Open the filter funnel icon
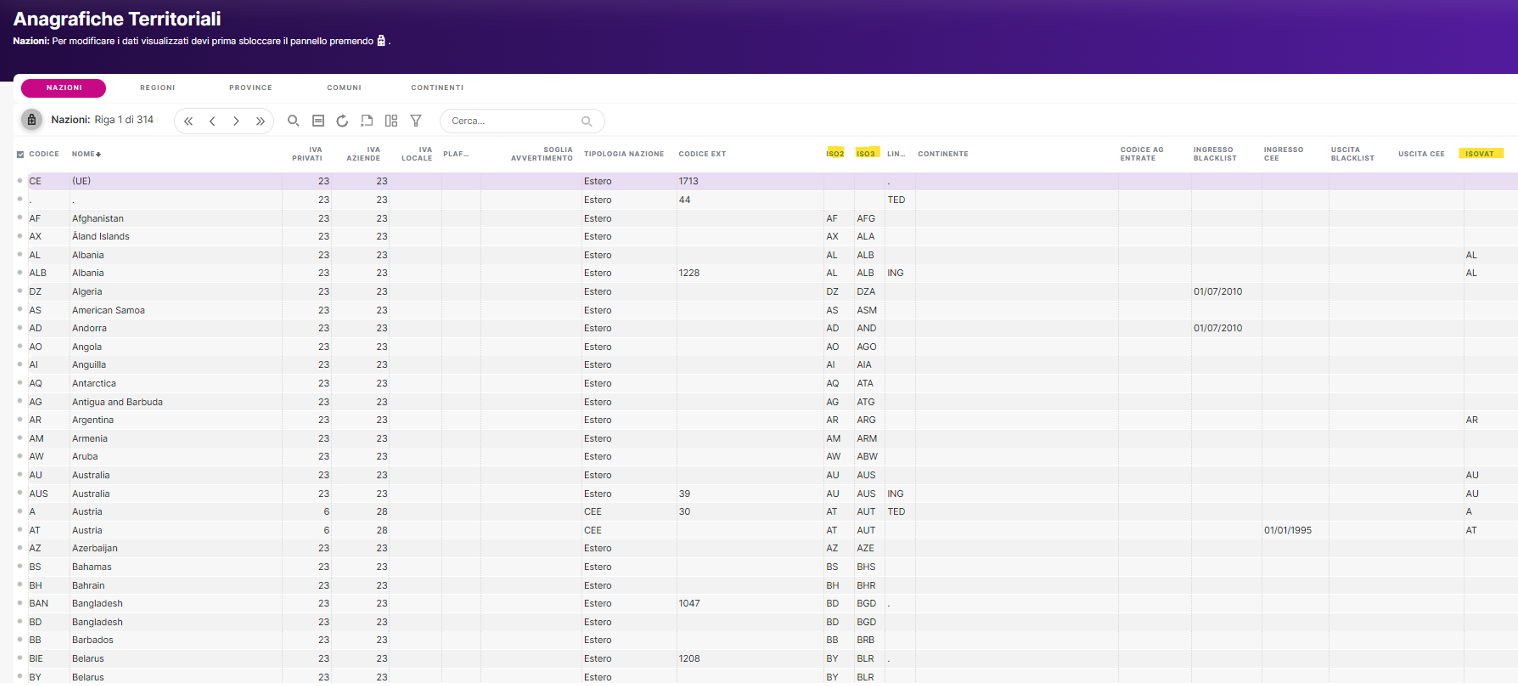Image resolution: width=1518 pixels, height=686 pixels. pos(416,121)
